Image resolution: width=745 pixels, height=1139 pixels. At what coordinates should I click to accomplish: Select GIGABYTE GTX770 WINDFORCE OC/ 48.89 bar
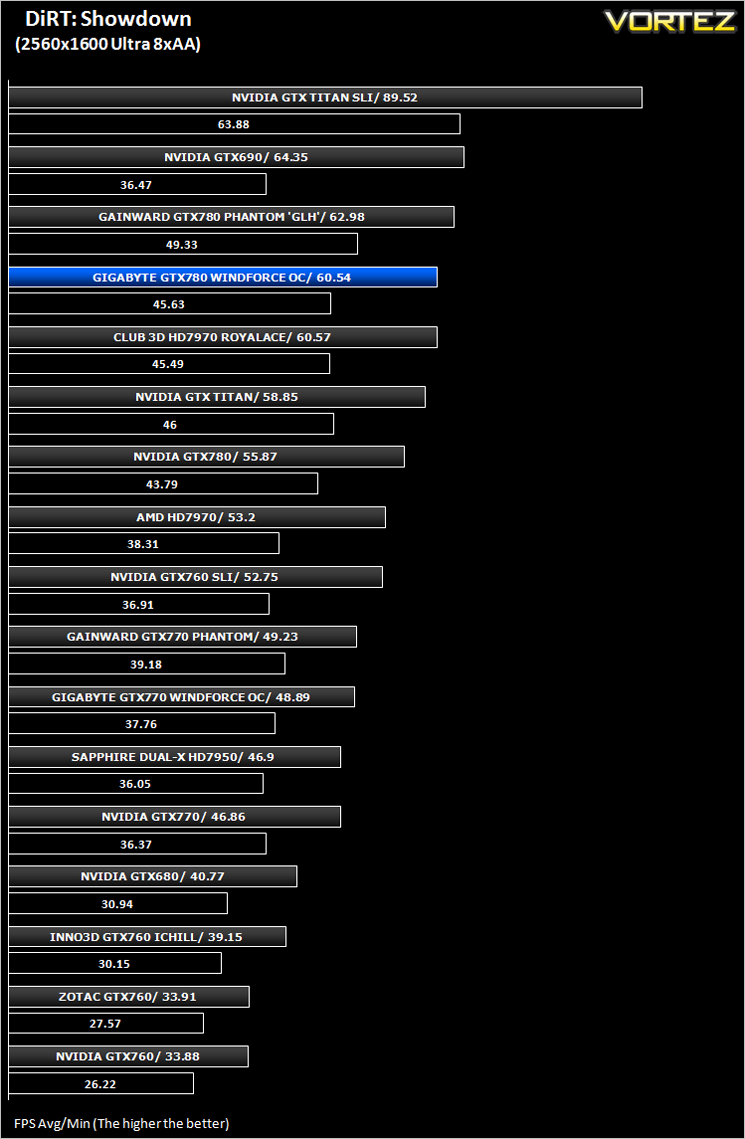(182, 697)
